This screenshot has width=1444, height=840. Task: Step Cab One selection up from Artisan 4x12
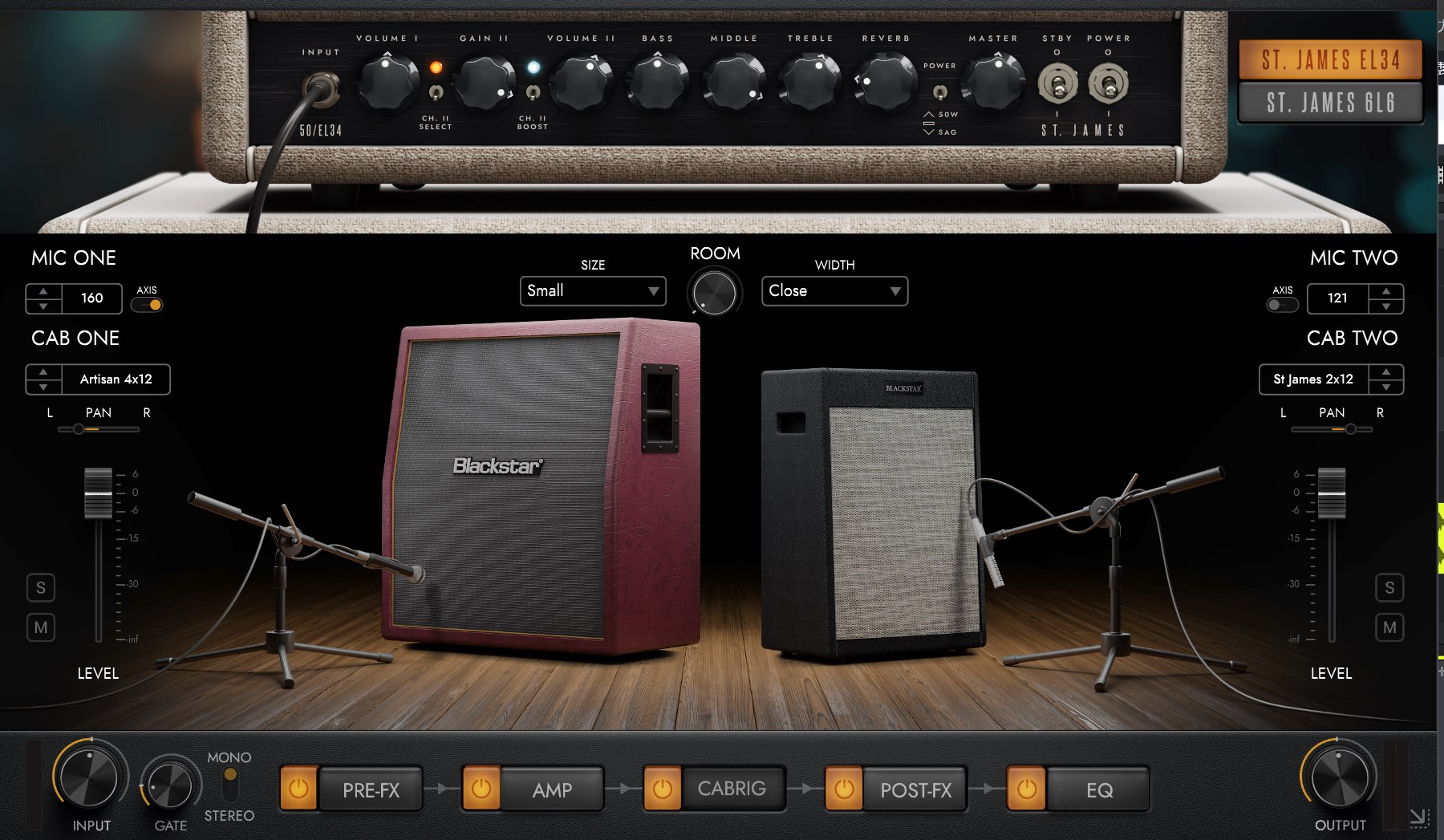(x=43, y=372)
